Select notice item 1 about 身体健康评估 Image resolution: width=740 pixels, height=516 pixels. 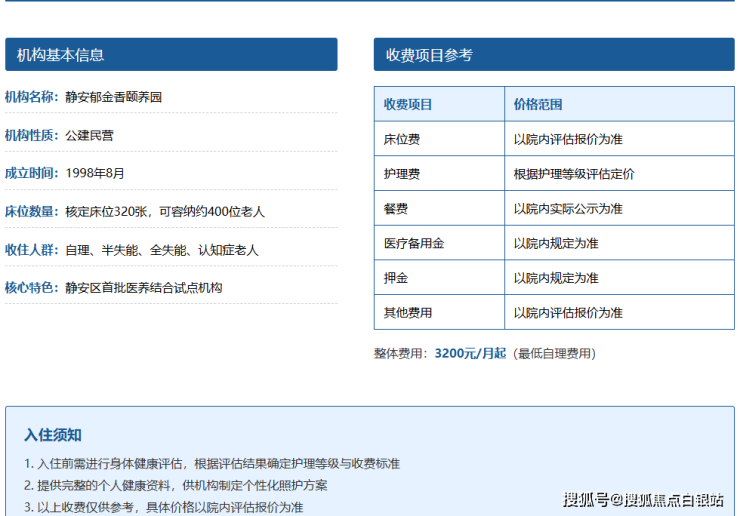coord(212,464)
